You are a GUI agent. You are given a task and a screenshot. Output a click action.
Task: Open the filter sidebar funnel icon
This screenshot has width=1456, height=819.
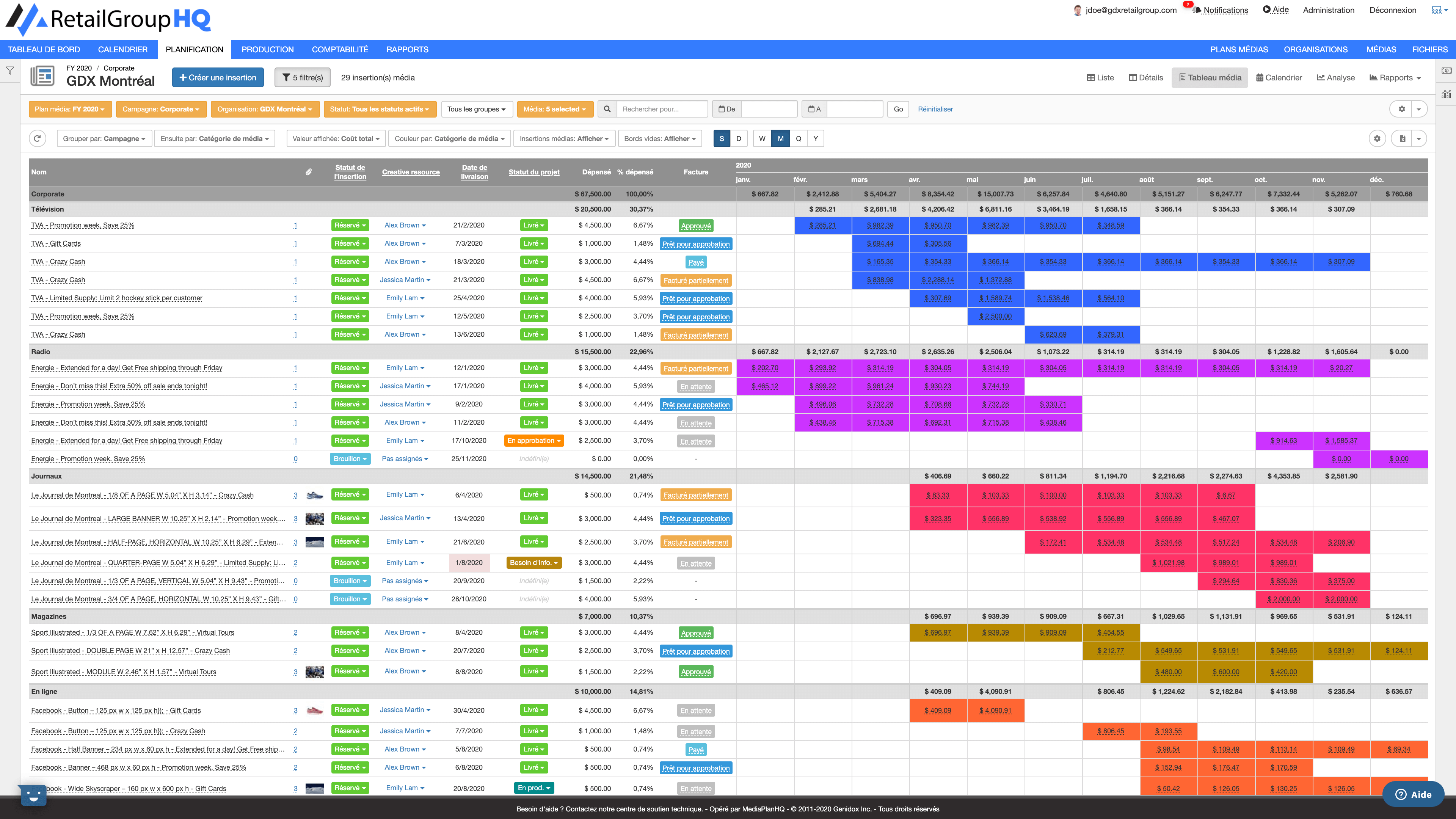(x=9, y=71)
